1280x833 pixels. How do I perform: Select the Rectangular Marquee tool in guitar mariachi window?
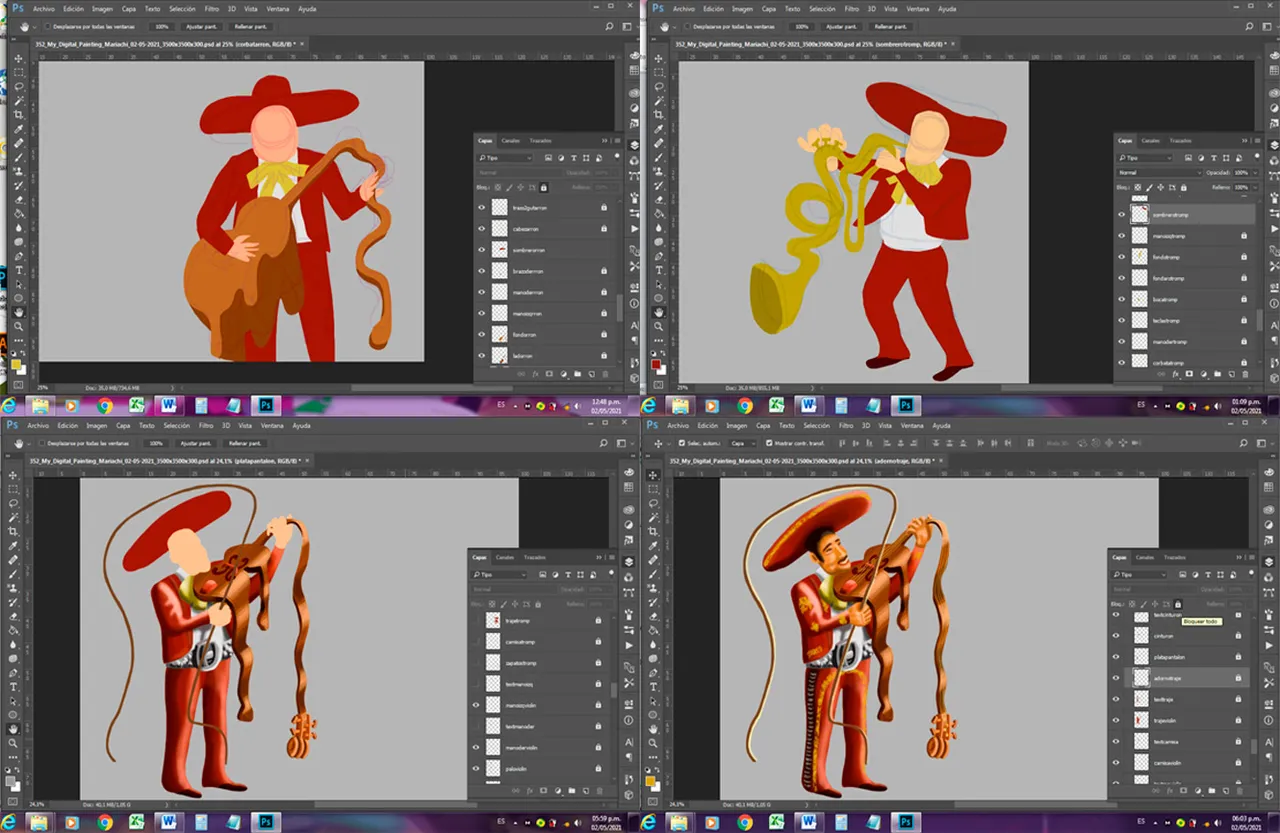18,72
